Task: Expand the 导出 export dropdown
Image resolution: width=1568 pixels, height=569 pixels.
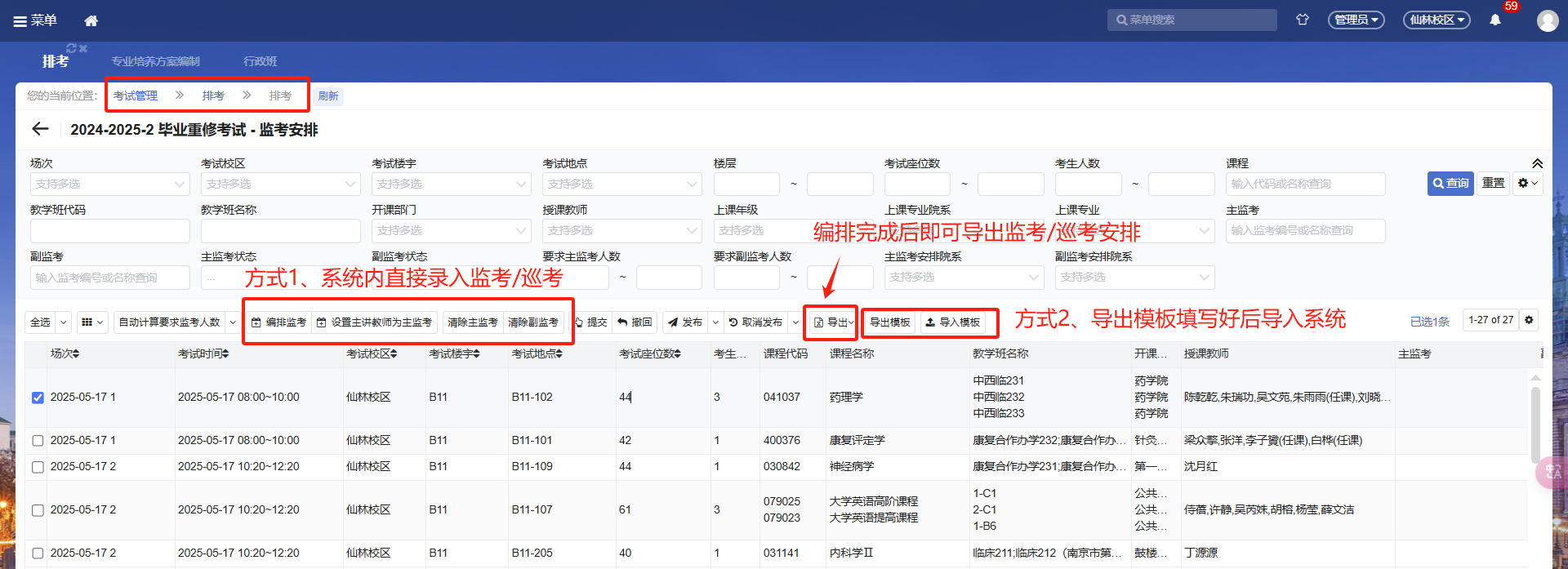Action: [x=851, y=322]
